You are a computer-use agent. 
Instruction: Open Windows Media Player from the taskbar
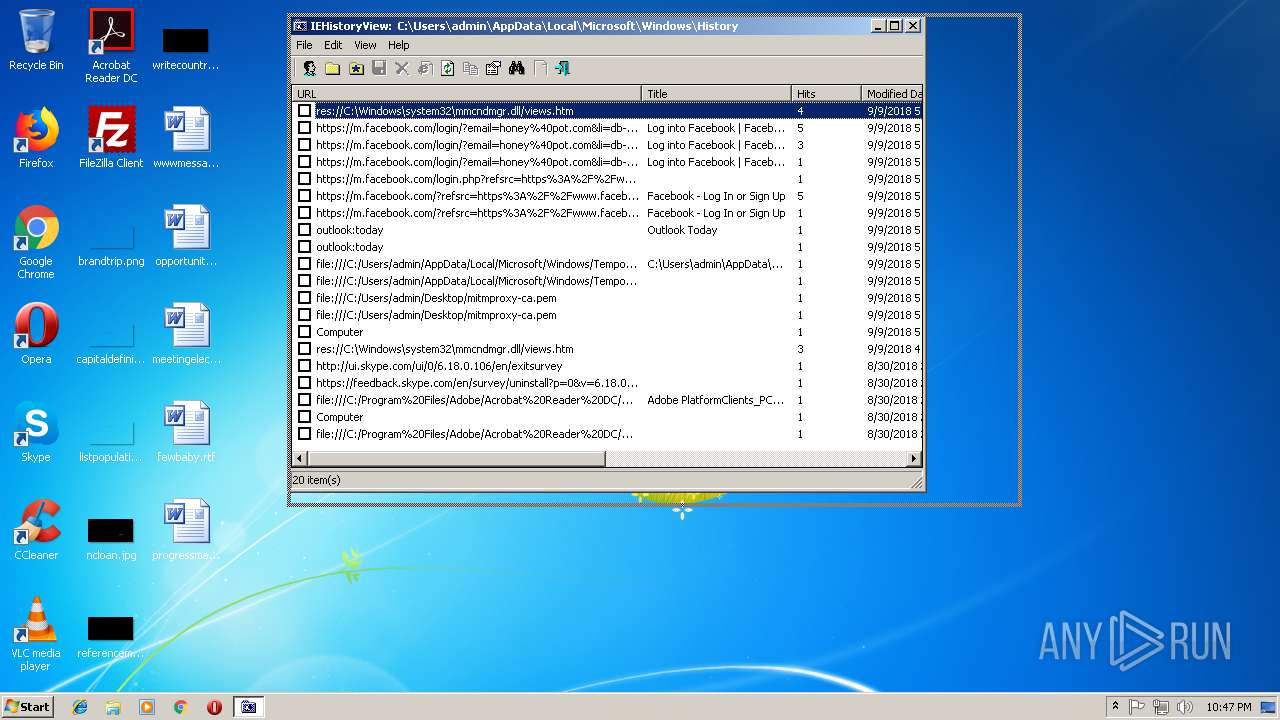pos(147,707)
